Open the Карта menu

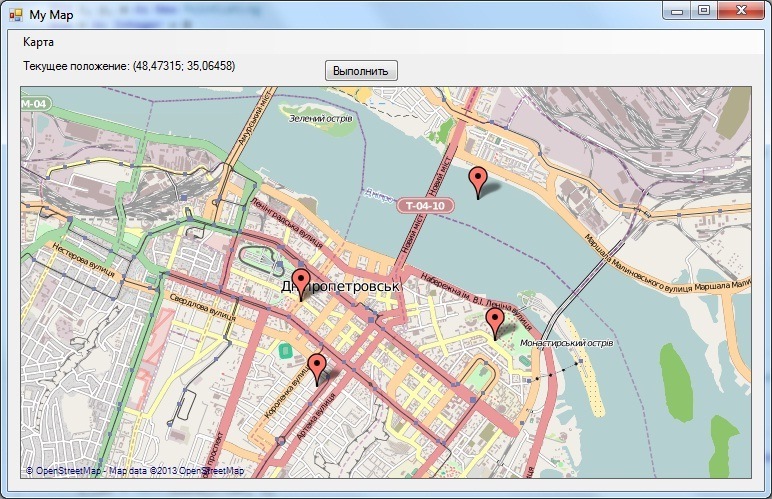point(38,42)
